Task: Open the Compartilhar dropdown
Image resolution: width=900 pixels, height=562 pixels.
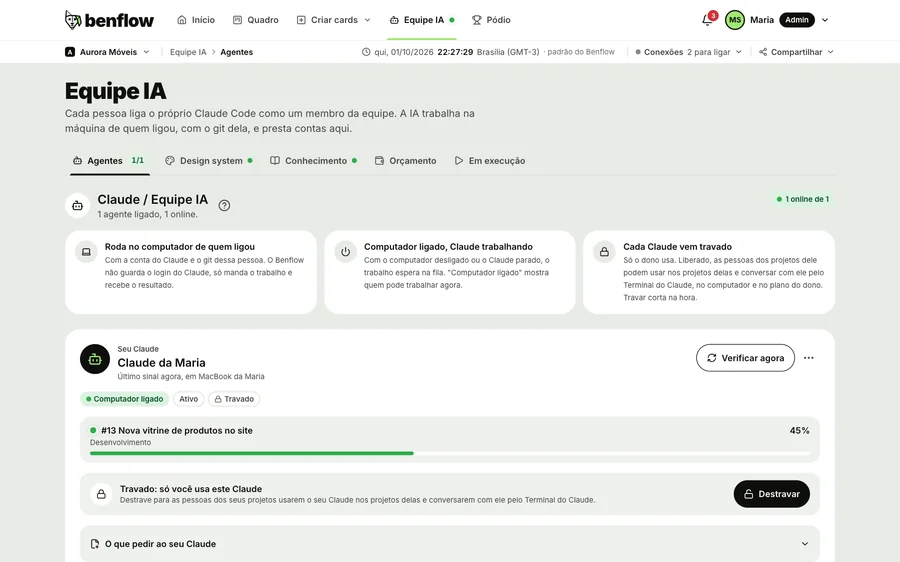Action: [x=796, y=52]
